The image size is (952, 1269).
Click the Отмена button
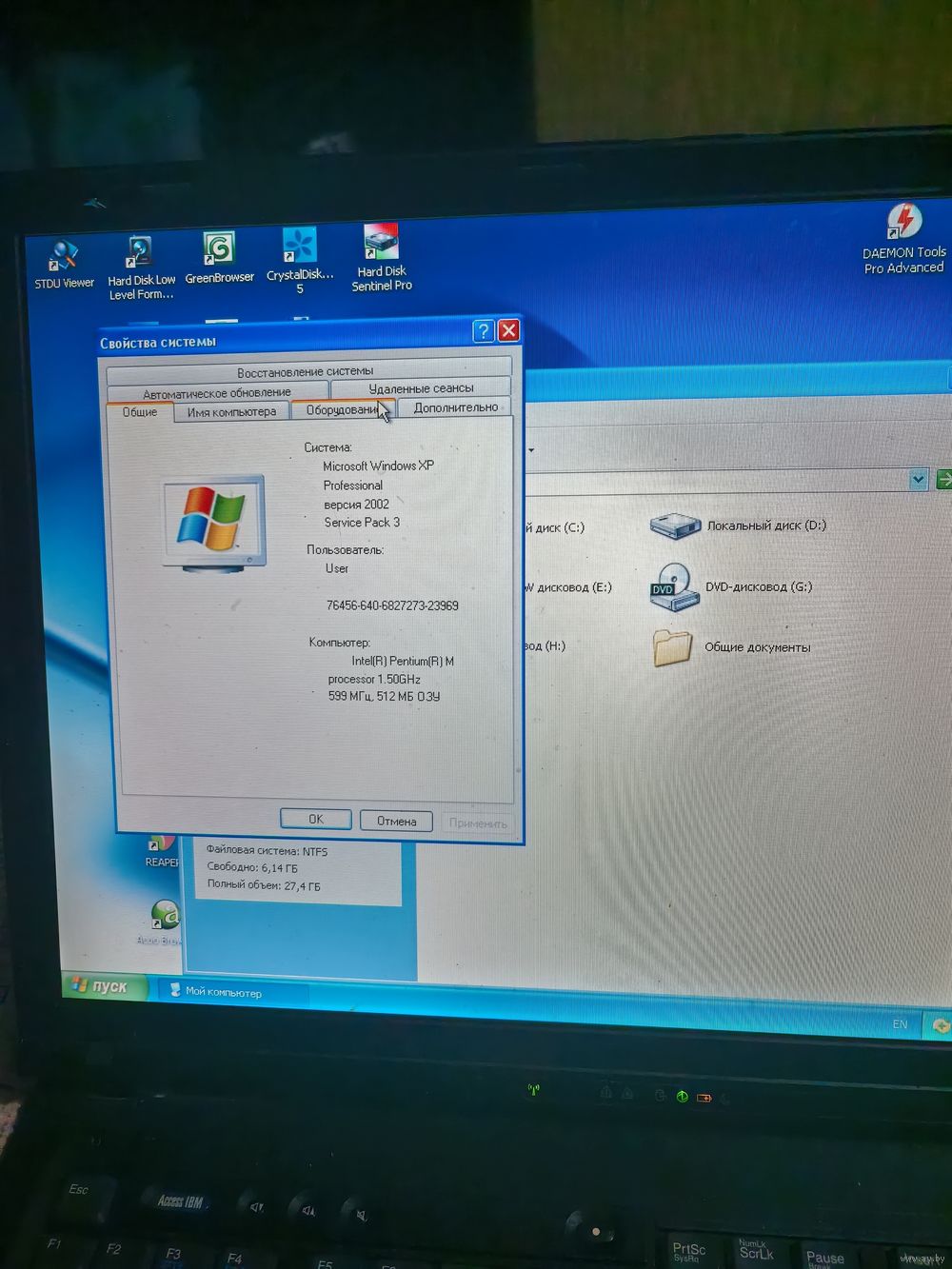[396, 821]
